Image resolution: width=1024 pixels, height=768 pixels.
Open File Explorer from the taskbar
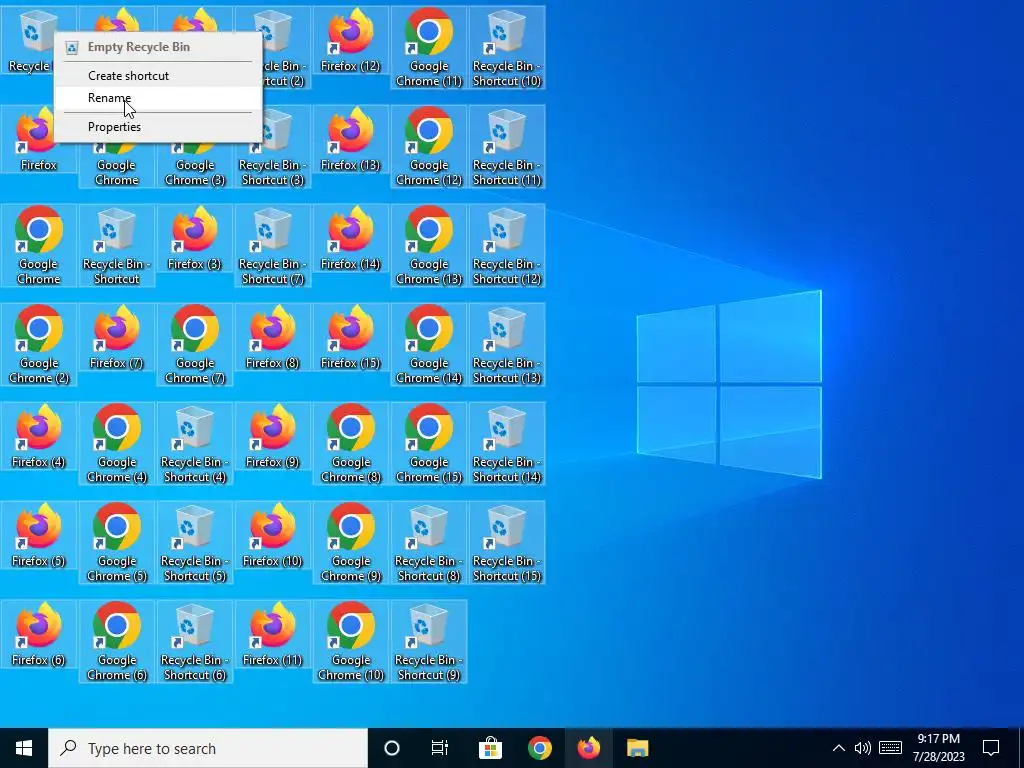tap(637, 748)
